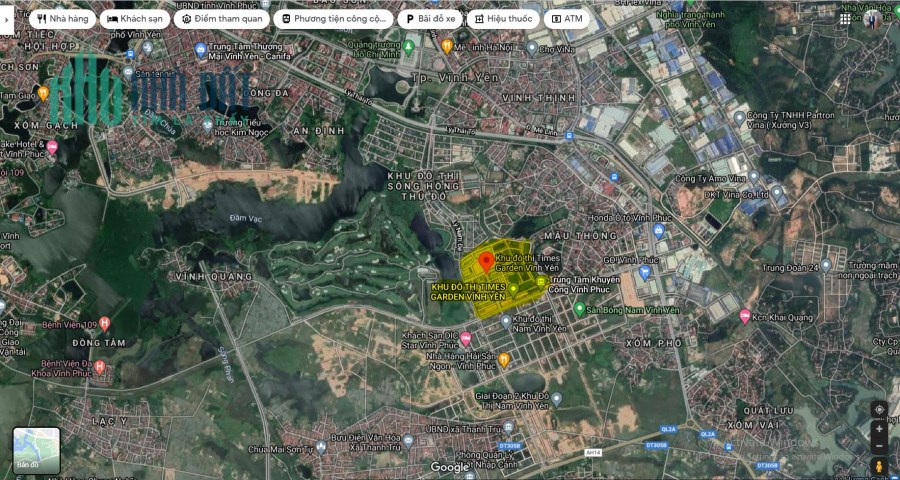Screen dimensions: 900x480
Task: Open Trung Tâm Thương Mại Vĩnh Yên marker
Action: click(x=200, y=49)
